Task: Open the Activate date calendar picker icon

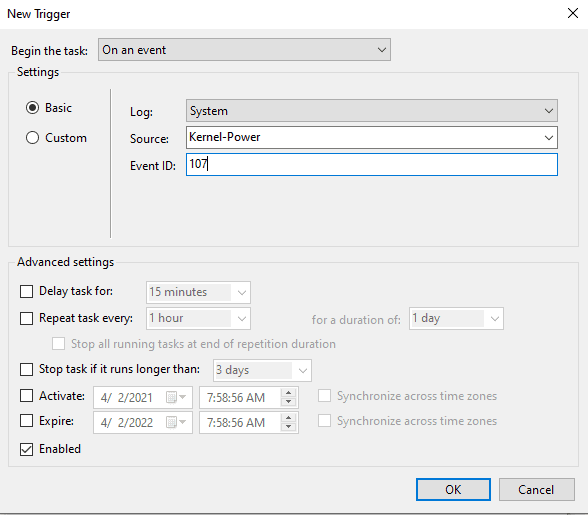Action: (176, 397)
